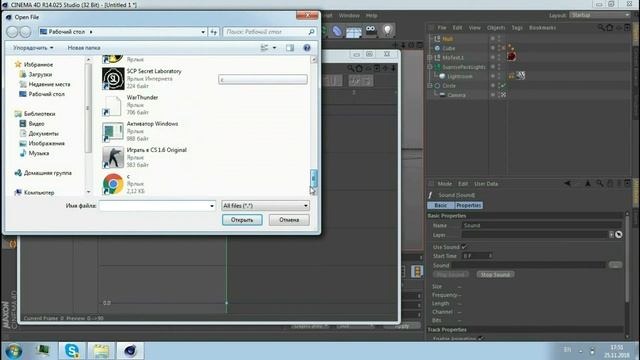Open the address bar history dropdown arrow
The image size is (640, 360).
[x=203, y=32]
